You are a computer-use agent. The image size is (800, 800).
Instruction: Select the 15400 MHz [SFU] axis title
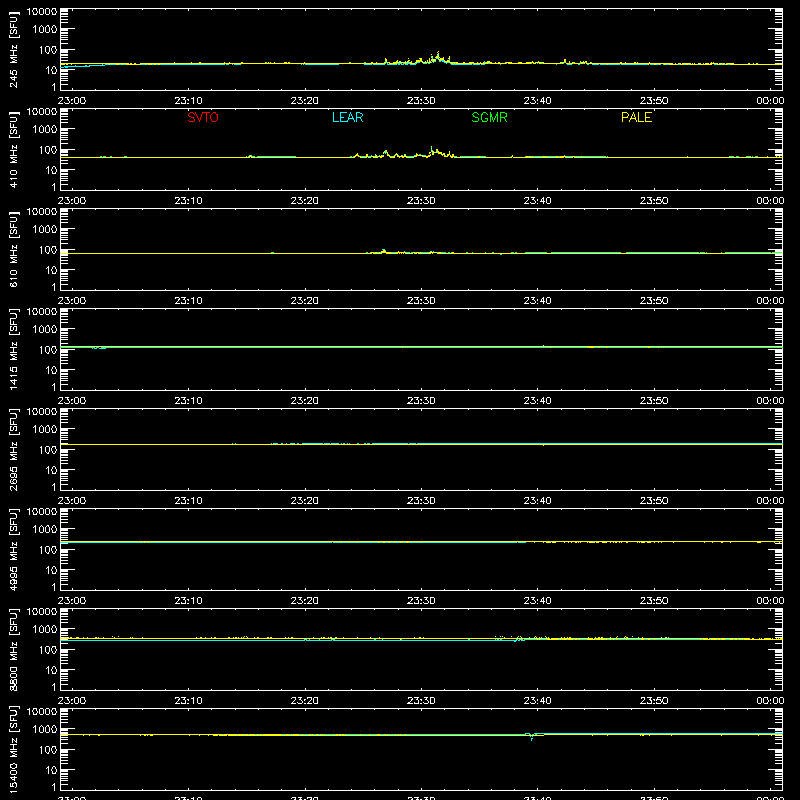tap(14, 749)
